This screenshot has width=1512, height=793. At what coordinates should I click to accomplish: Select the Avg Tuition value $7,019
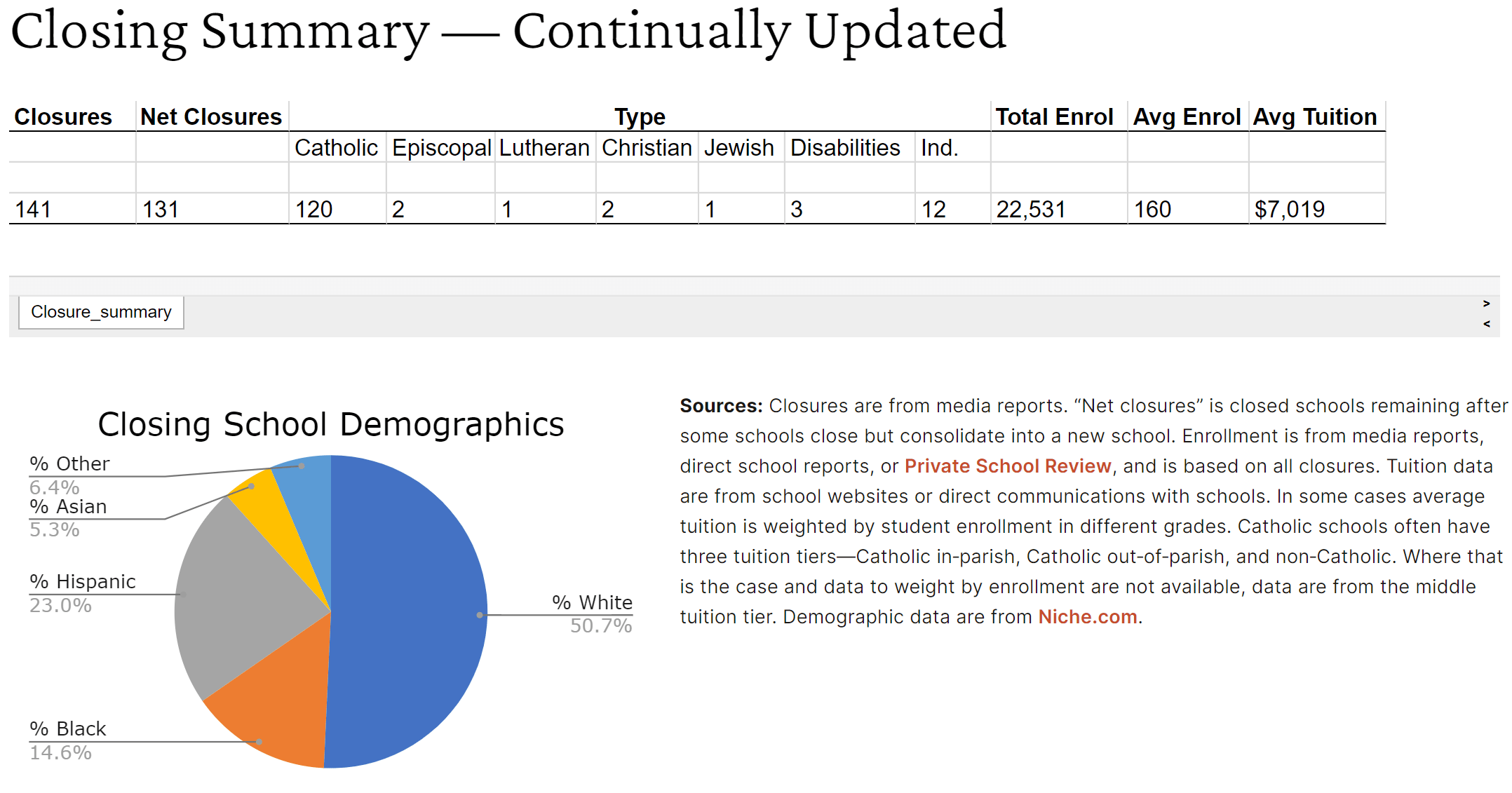point(1289,210)
